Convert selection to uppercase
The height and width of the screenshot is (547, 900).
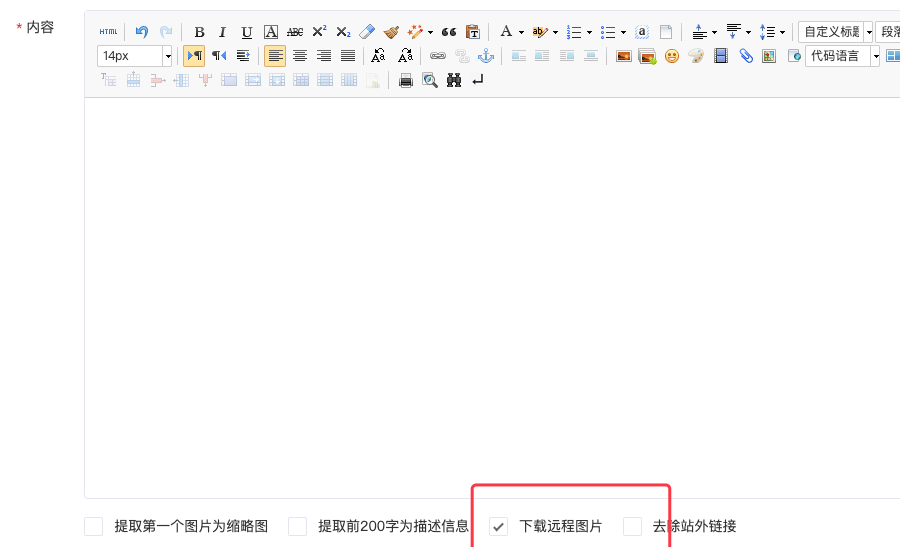[x=378, y=56]
